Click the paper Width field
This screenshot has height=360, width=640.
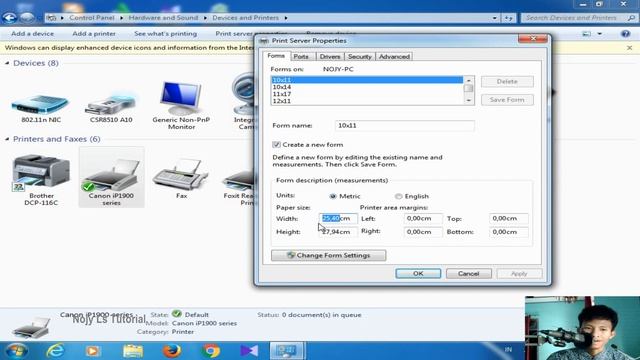pos(338,219)
